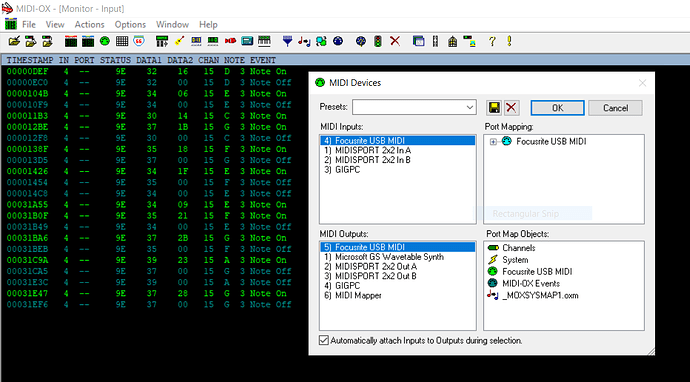Click the dark blue globe icon

coord(338,41)
